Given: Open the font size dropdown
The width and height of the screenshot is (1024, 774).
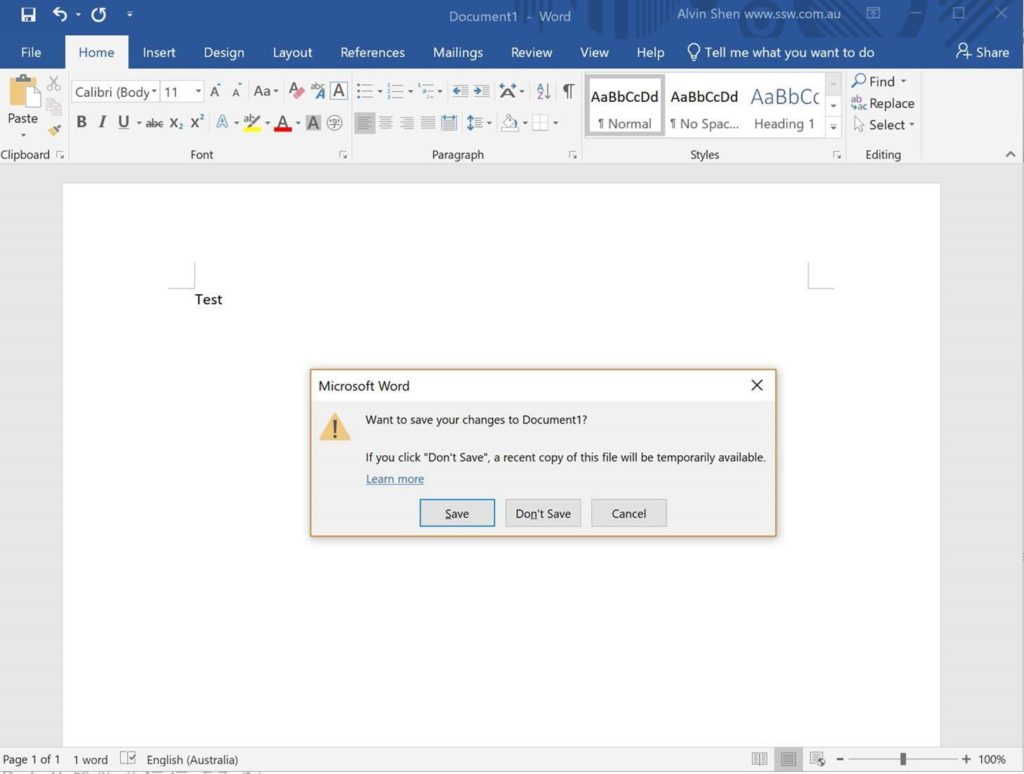Looking at the screenshot, I should pyautogui.click(x=198, y=92).
